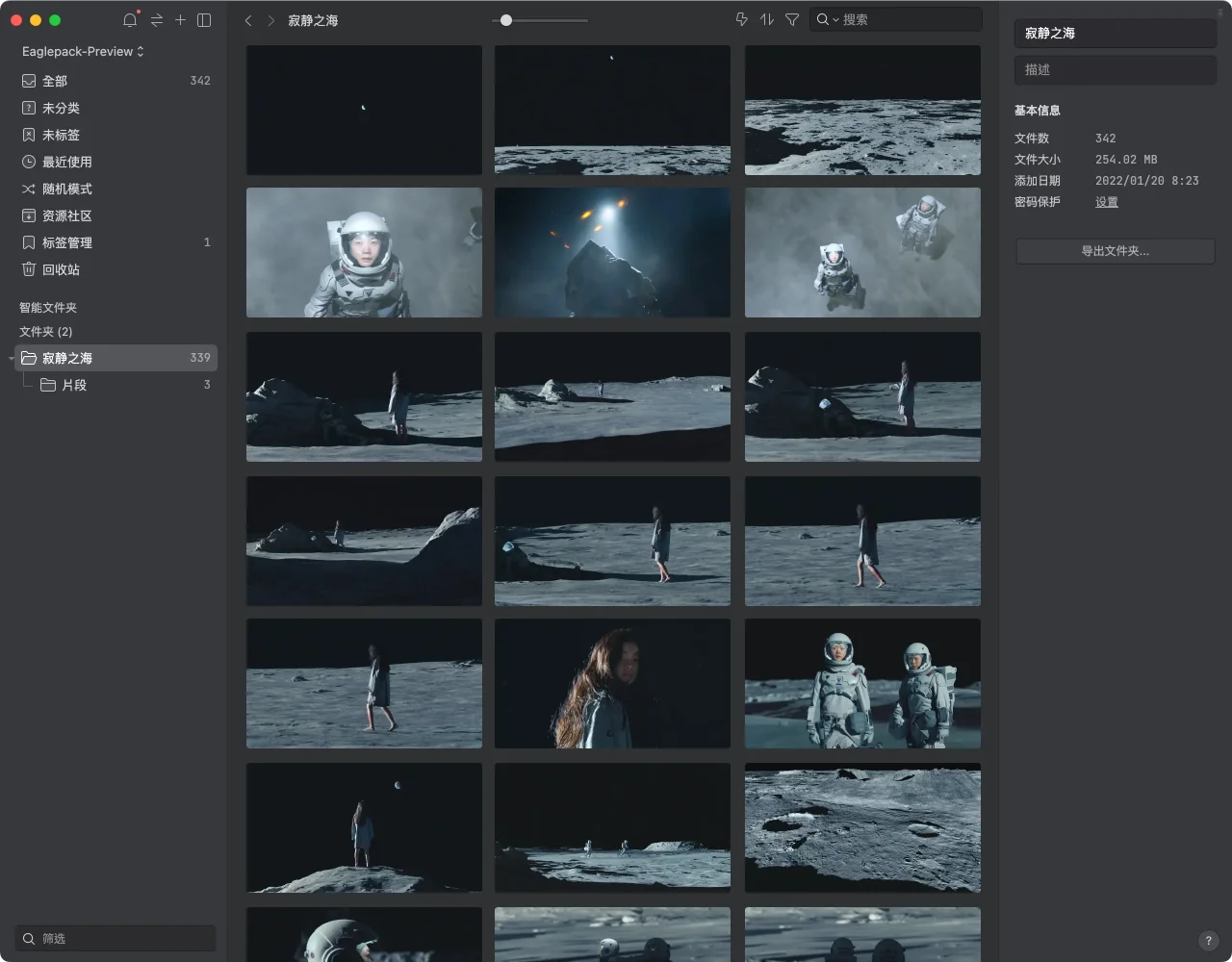Click the file size value 254.02 MB
1232x962 pixels.
pos(1126,160)
